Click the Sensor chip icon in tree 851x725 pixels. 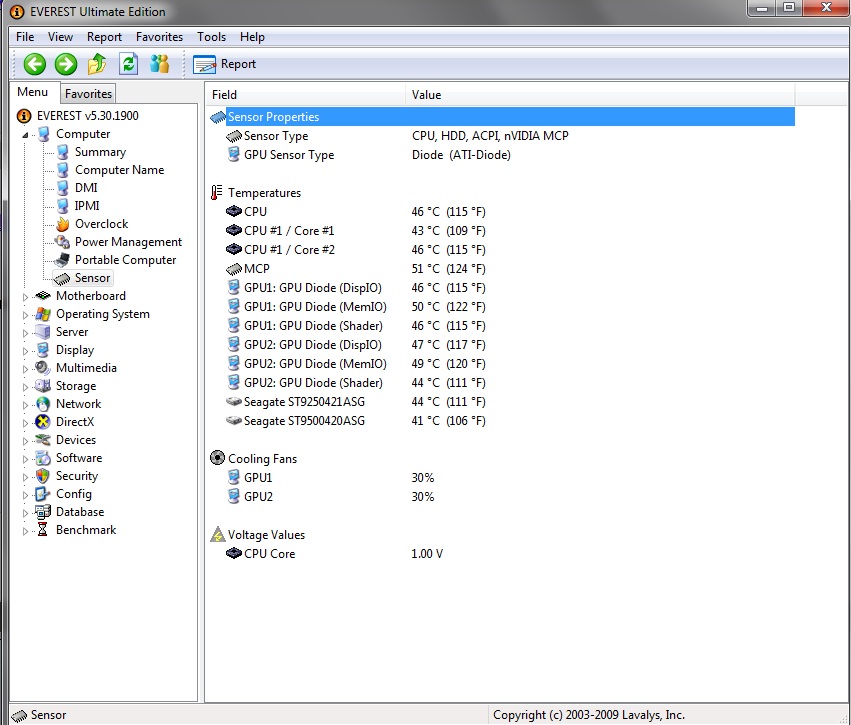click(62, 278)
